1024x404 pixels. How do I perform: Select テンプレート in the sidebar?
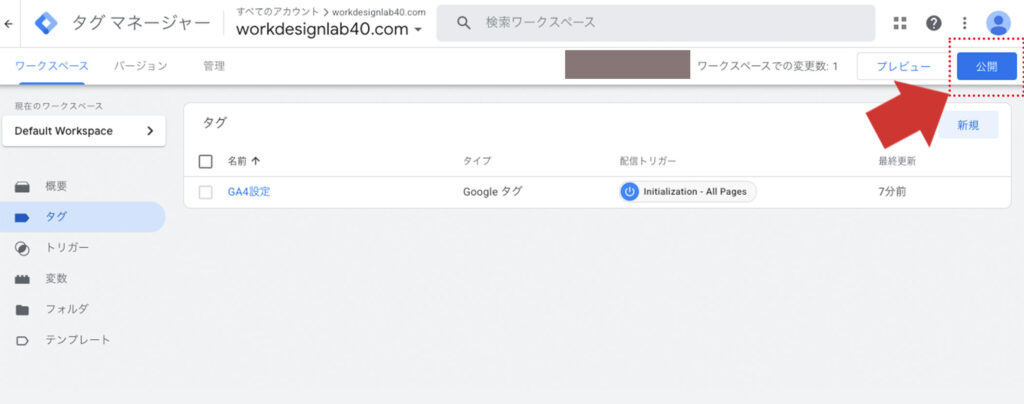tap(78, 339)
